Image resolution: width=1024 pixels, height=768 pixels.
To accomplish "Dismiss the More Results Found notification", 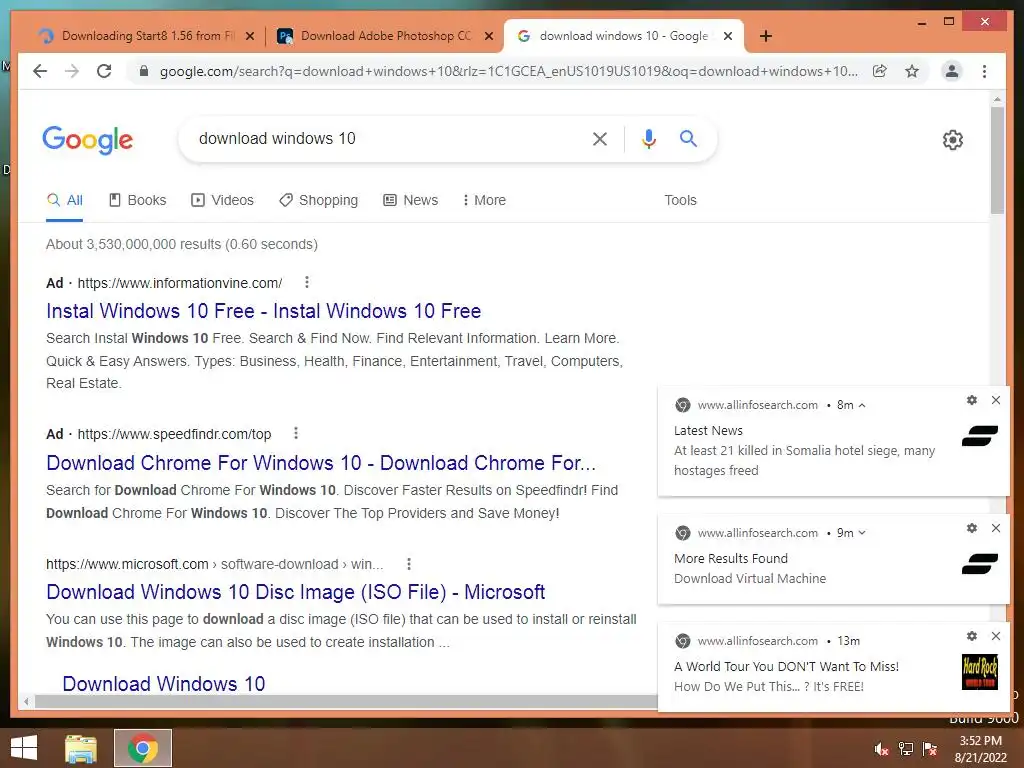I will click(x=996, y=528).
